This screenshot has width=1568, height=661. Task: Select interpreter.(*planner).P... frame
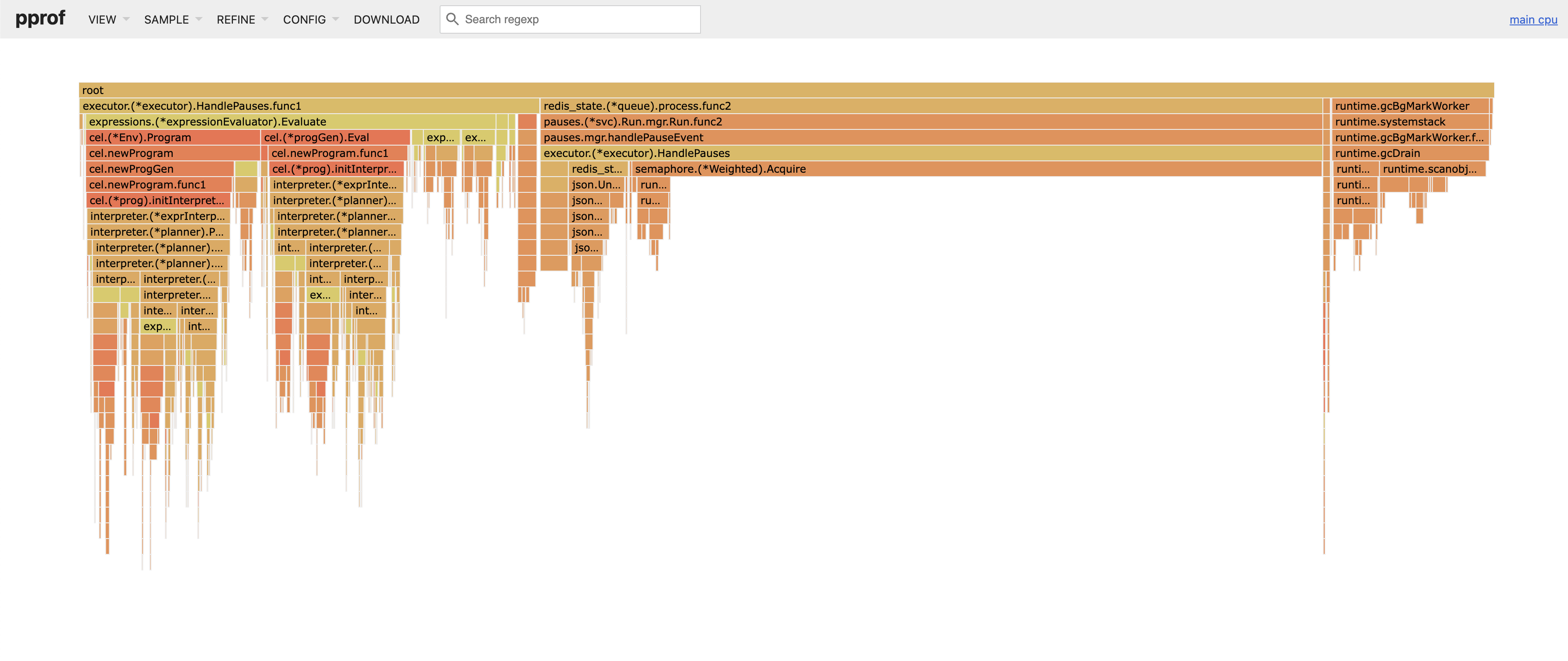(158, 233)
